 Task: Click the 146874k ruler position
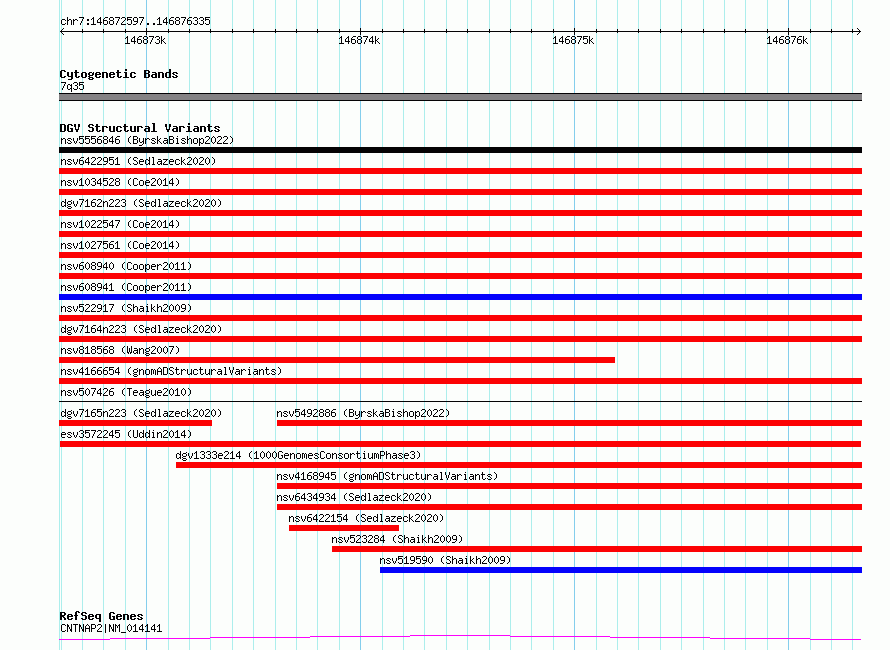[x=359, y=40]
